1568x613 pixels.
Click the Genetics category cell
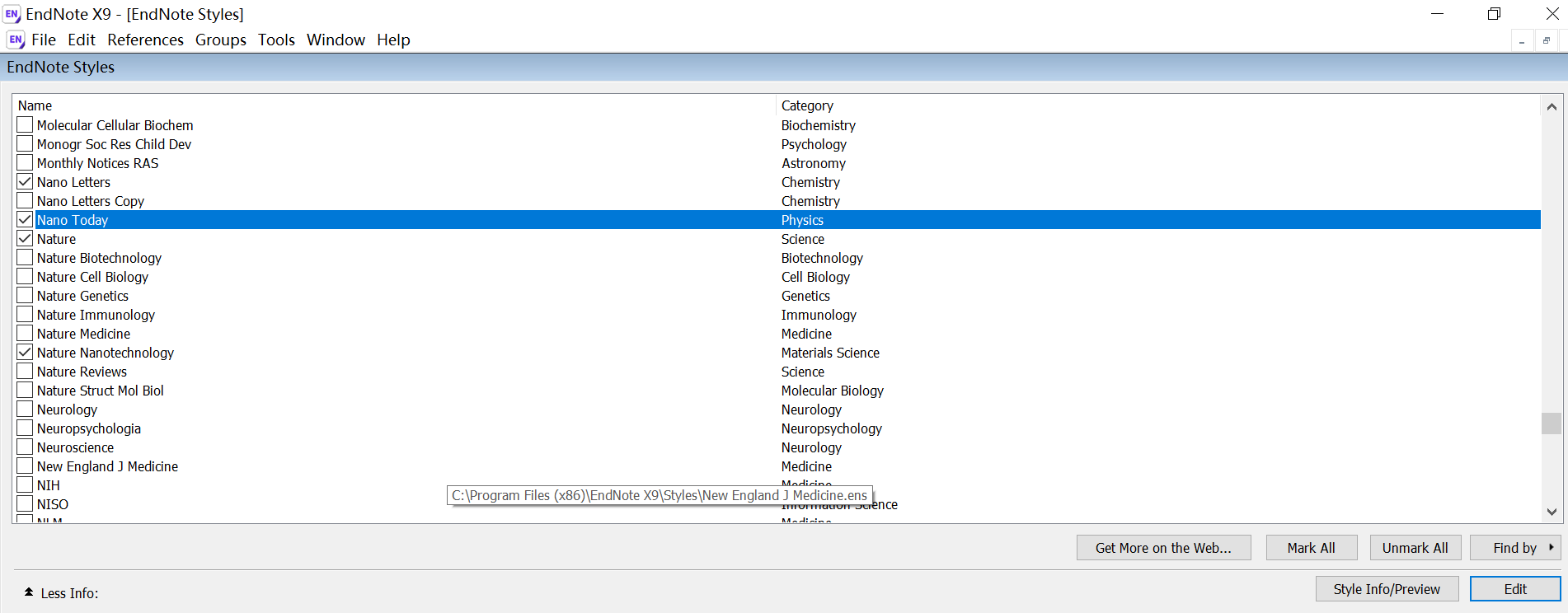tap(805, 296)
